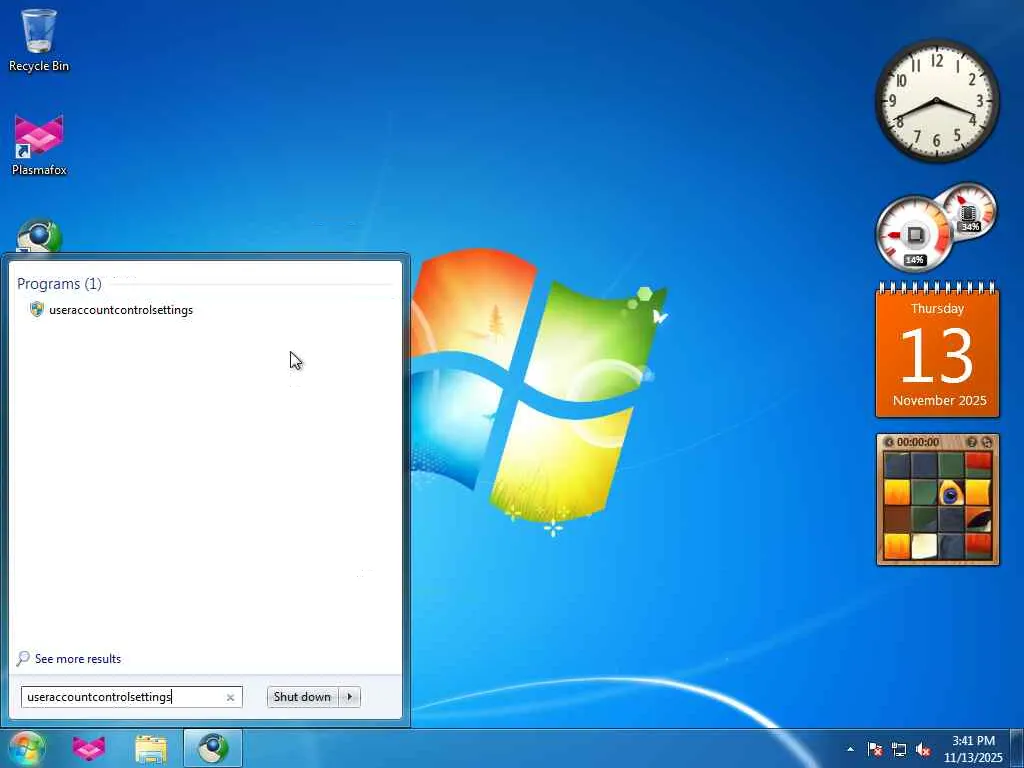
Task: Click the puzzle gadget show-picture icon
Action: [972, 442]
